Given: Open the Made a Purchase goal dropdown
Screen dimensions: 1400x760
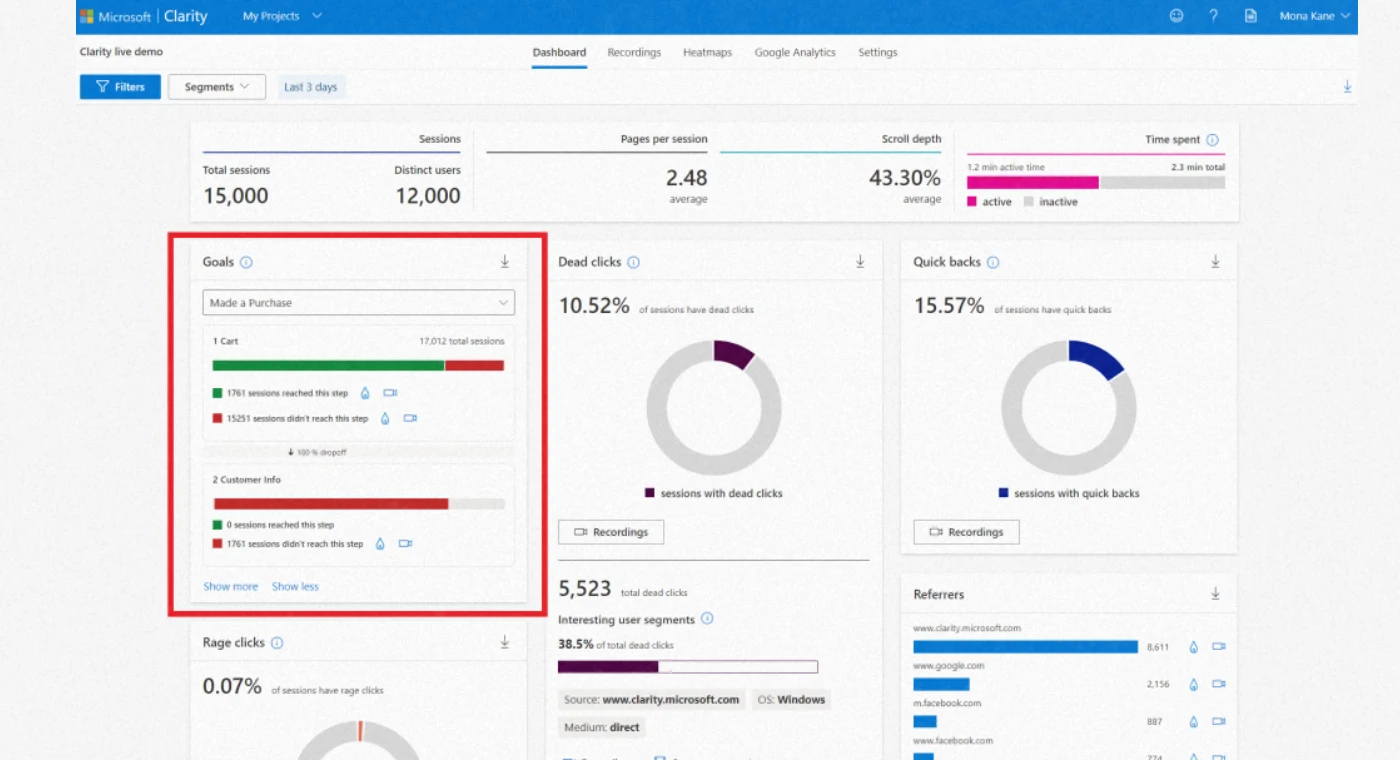Looking at the screenshot, I should point(358,302).
